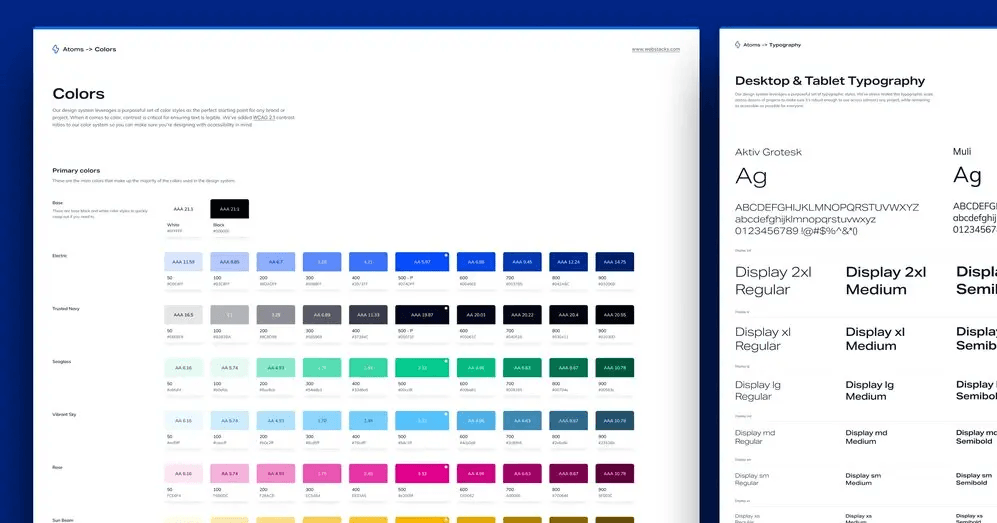The width and height of the screenshot is (997, 523).
Task: Click the logo icon beside Atoms -> Colors
Action: pyautogui.click(x=56, y=49)
